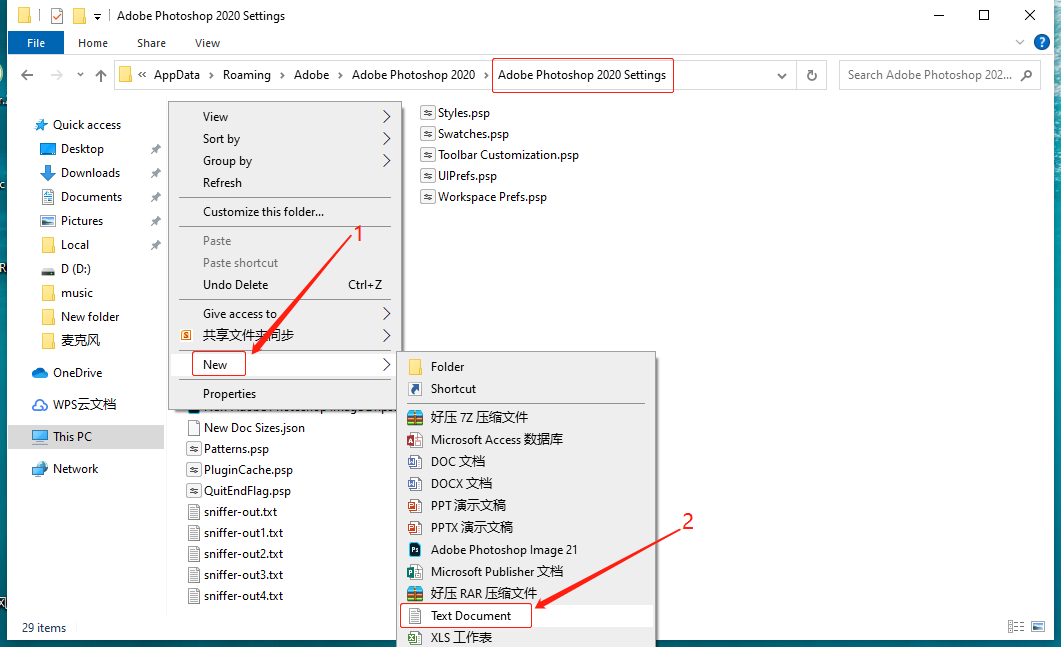Screen dimensions: 1061x647
Task: Click the XLS worksheet icon
Action: [415, 638]
